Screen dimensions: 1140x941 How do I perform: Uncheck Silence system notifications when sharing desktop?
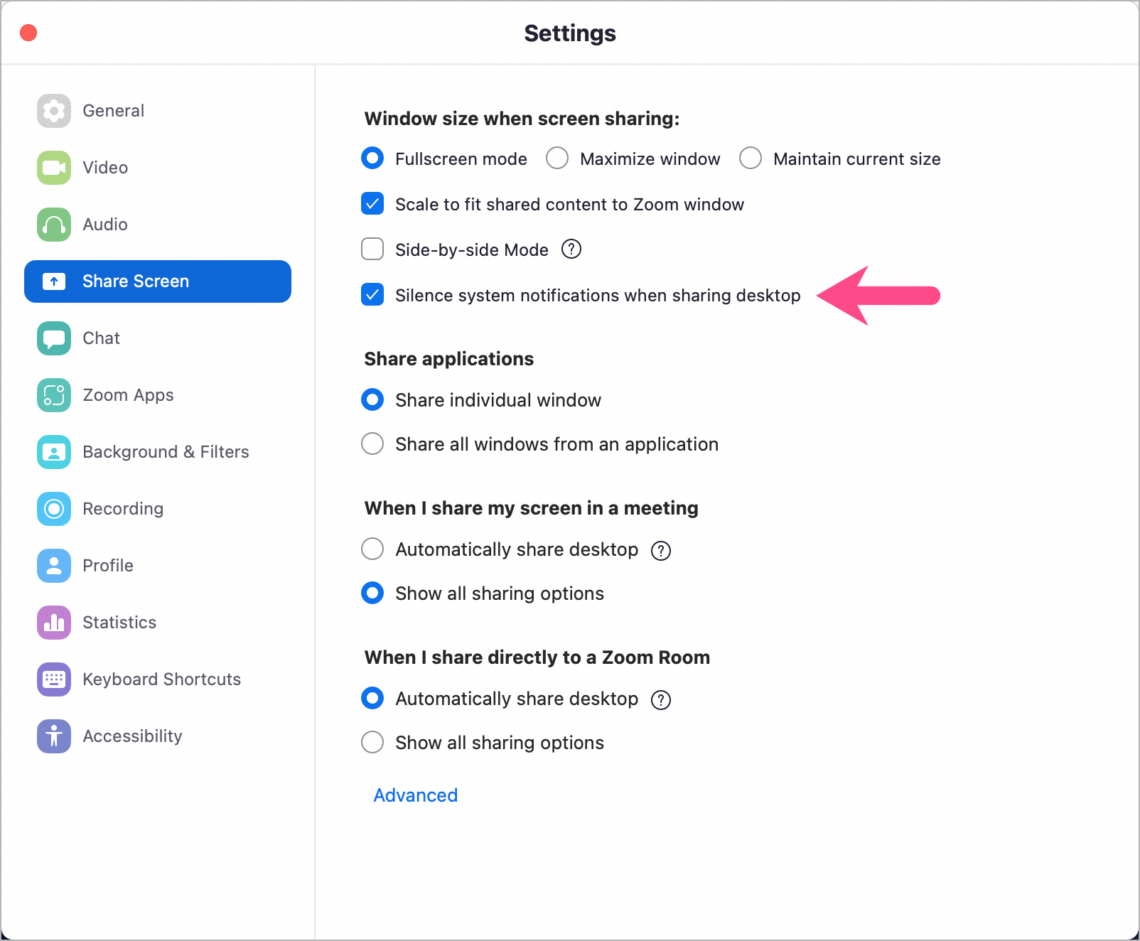(372, 295)
